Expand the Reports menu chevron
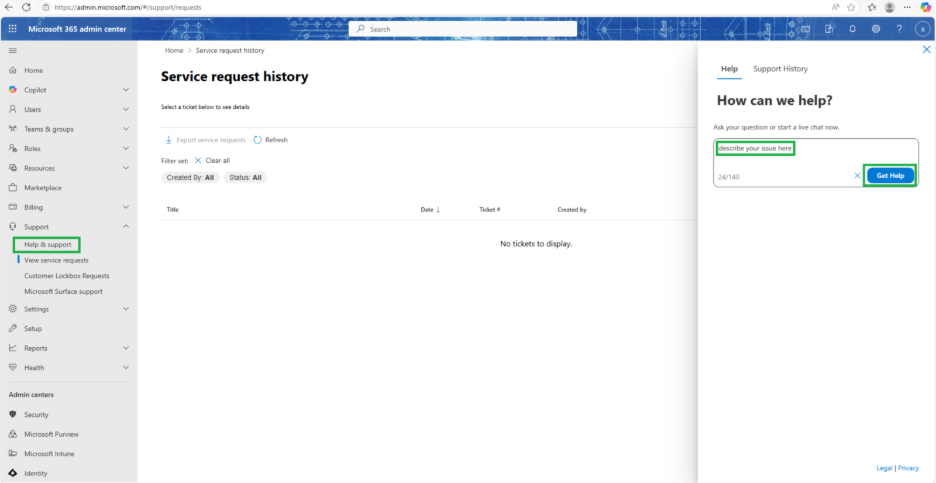 [125, 348]
